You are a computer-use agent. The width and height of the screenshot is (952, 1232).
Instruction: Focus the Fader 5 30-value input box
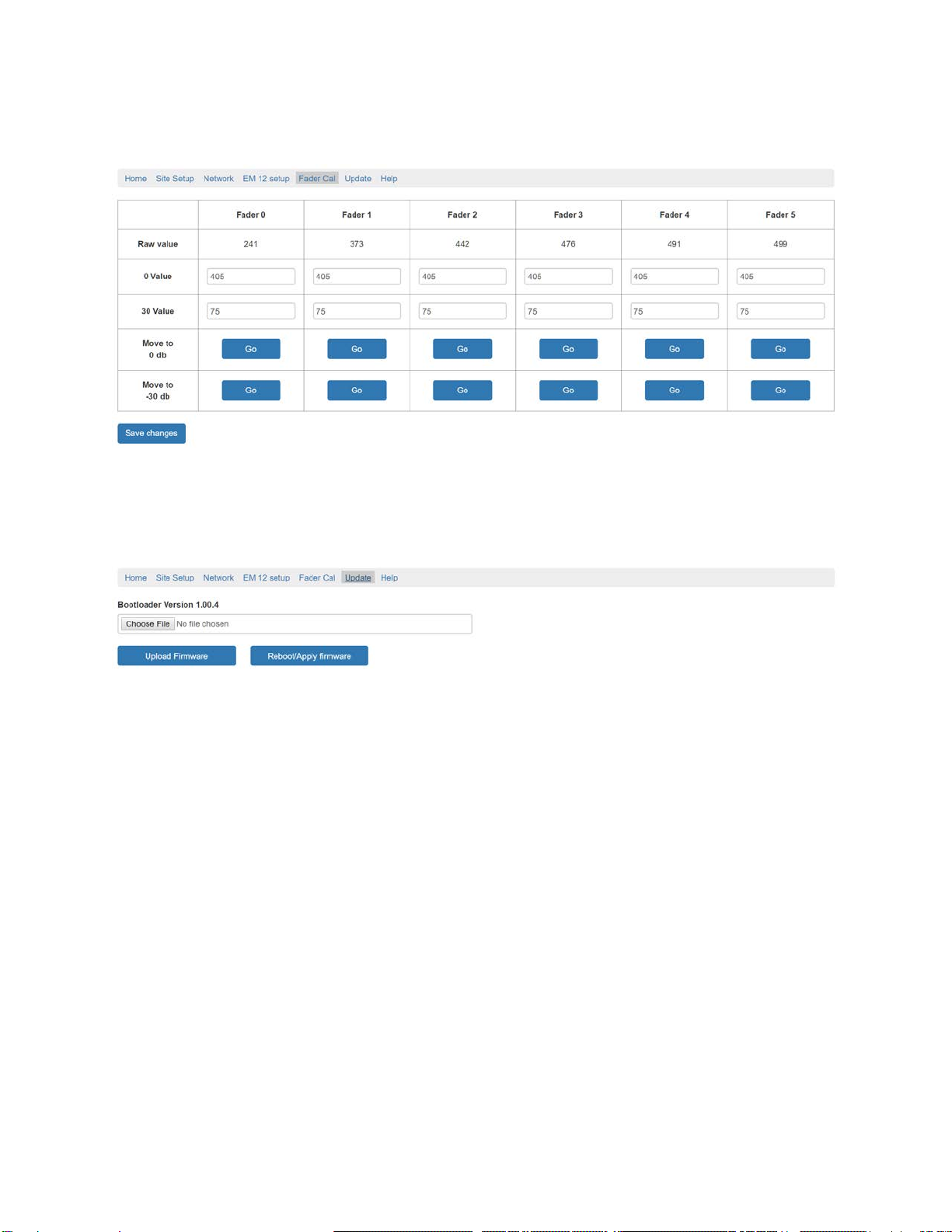coord(780,311)
